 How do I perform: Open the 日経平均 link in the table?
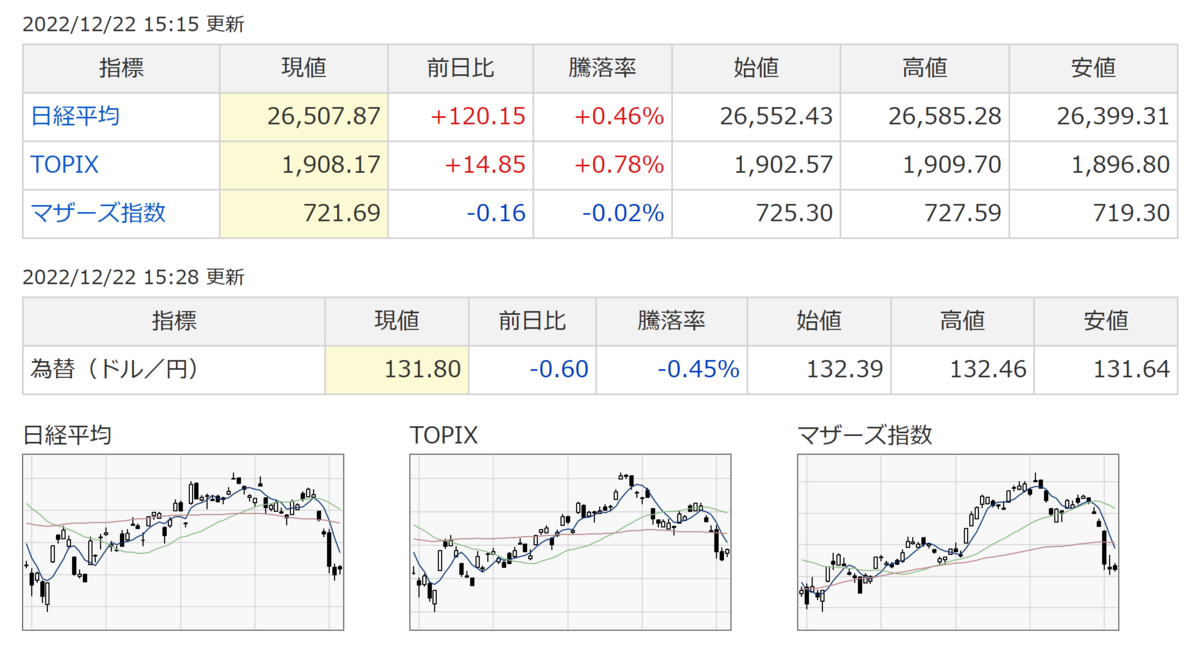pyautogui.click(x=75, y=117)
